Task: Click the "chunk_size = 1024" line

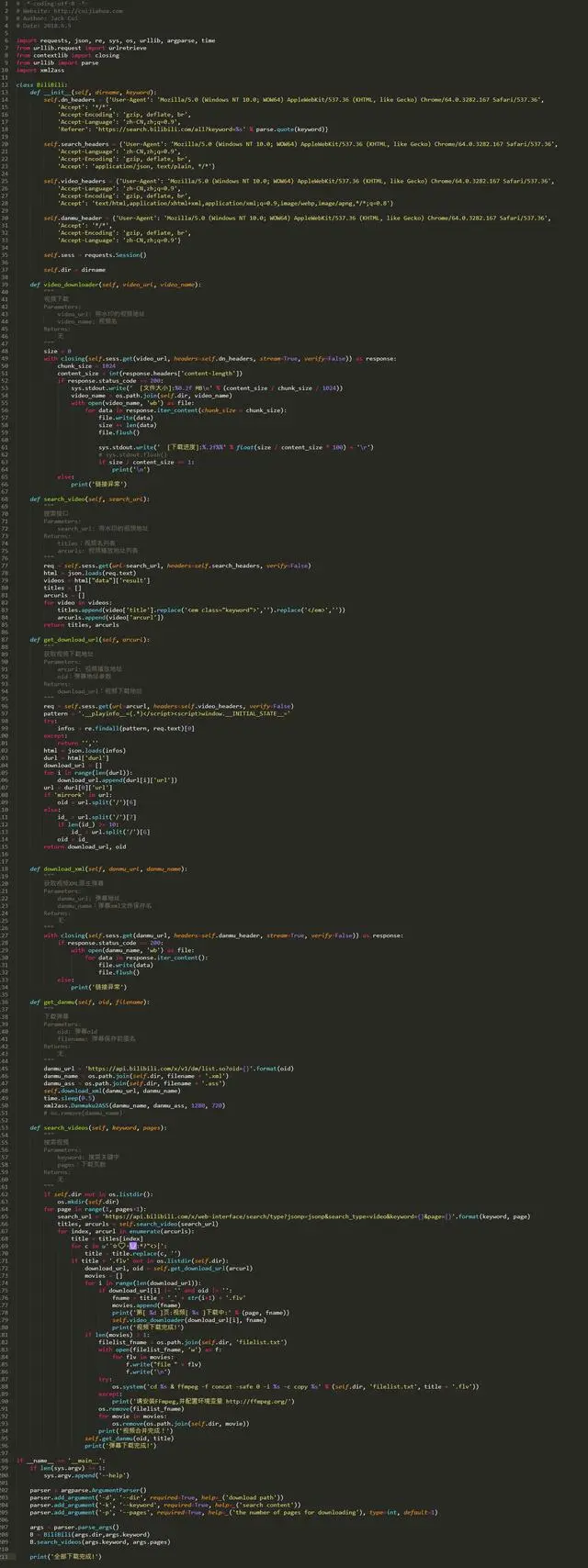Action: pos(87,365)
